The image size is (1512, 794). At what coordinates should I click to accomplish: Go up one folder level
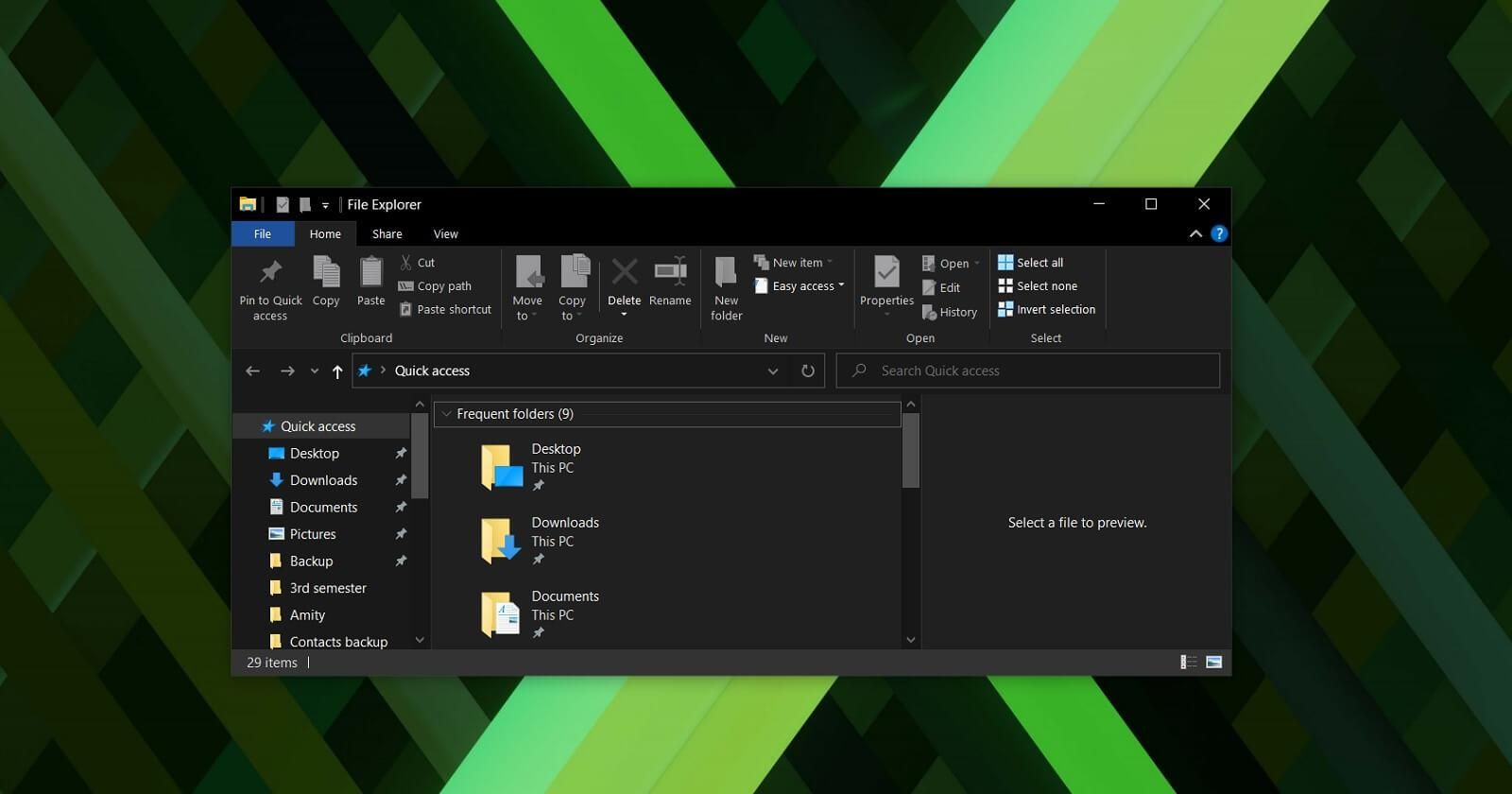[337, 371]
